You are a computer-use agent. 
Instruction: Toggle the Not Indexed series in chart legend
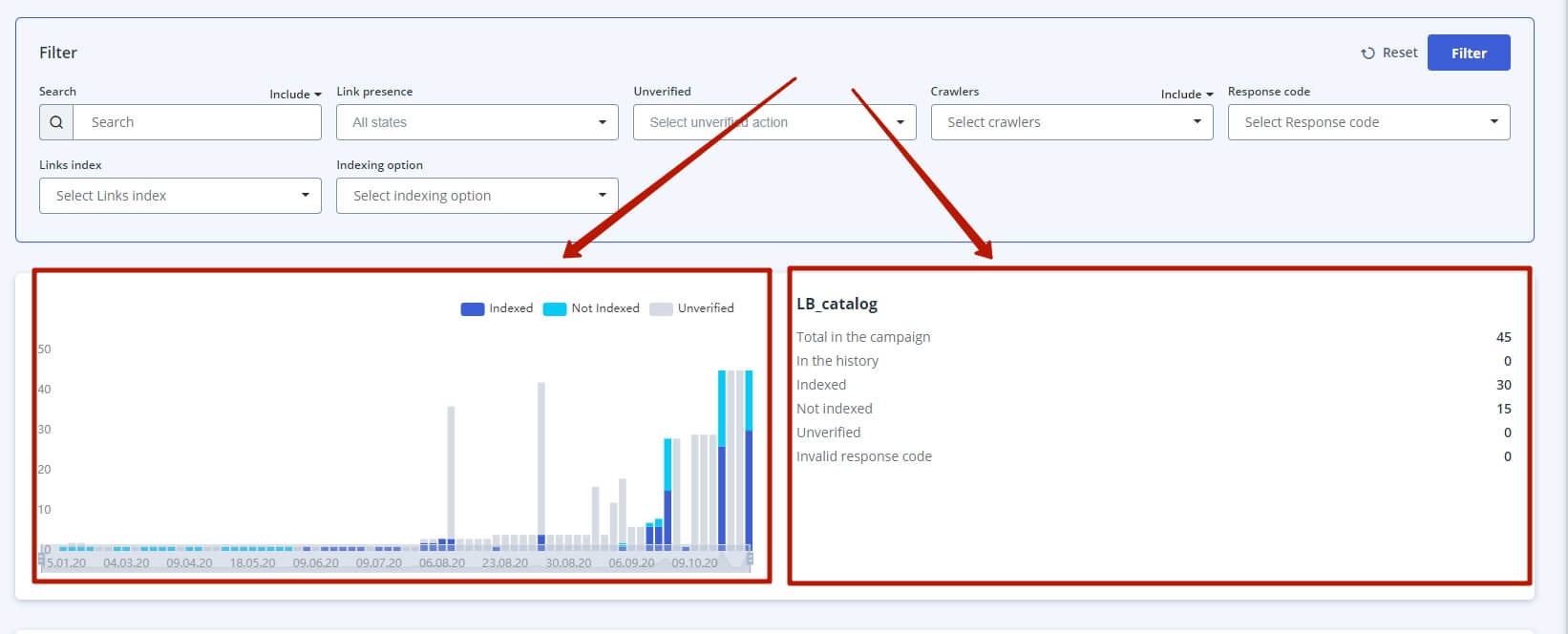[591, 308]
